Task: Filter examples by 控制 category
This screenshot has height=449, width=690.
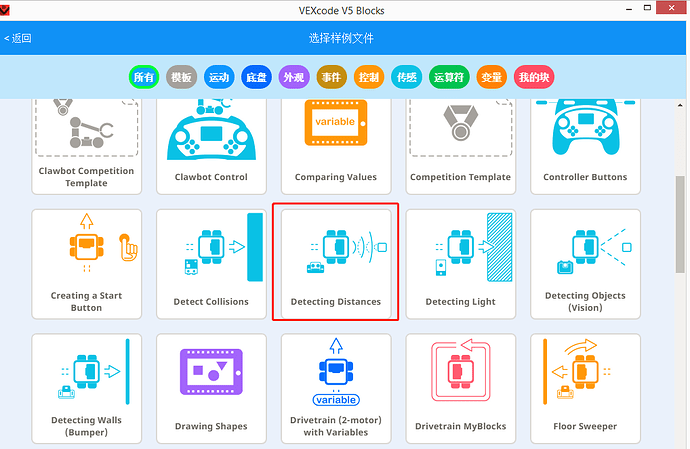Action: (x=369, y=77)
